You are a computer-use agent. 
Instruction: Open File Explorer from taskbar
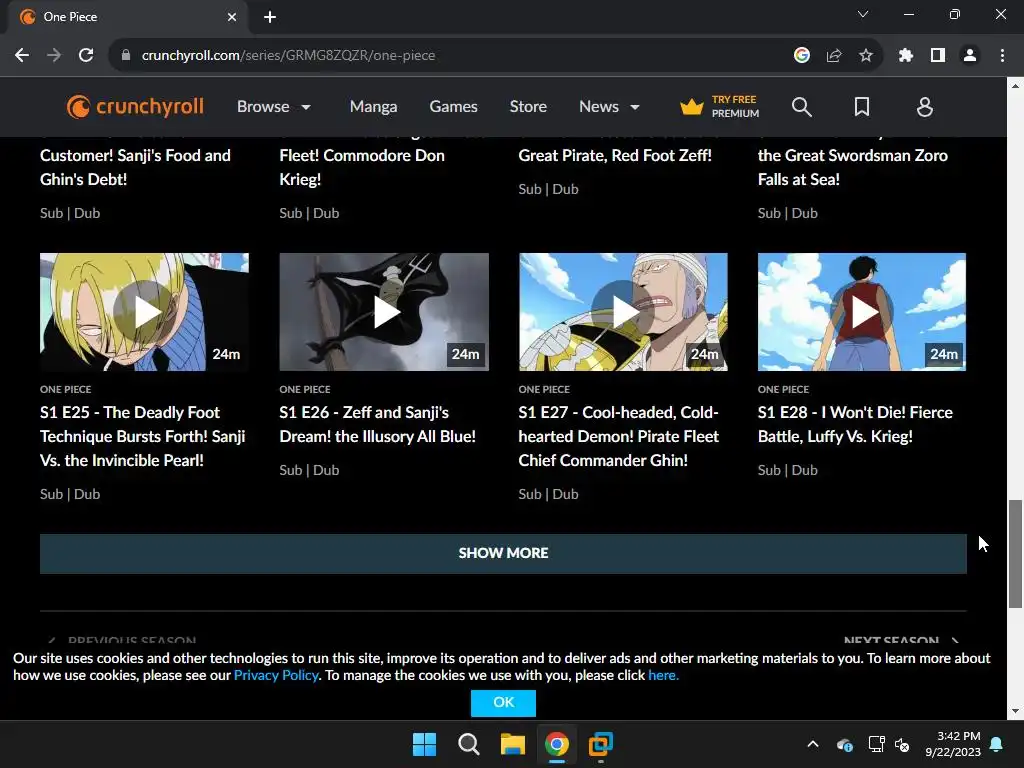point(513,744)
